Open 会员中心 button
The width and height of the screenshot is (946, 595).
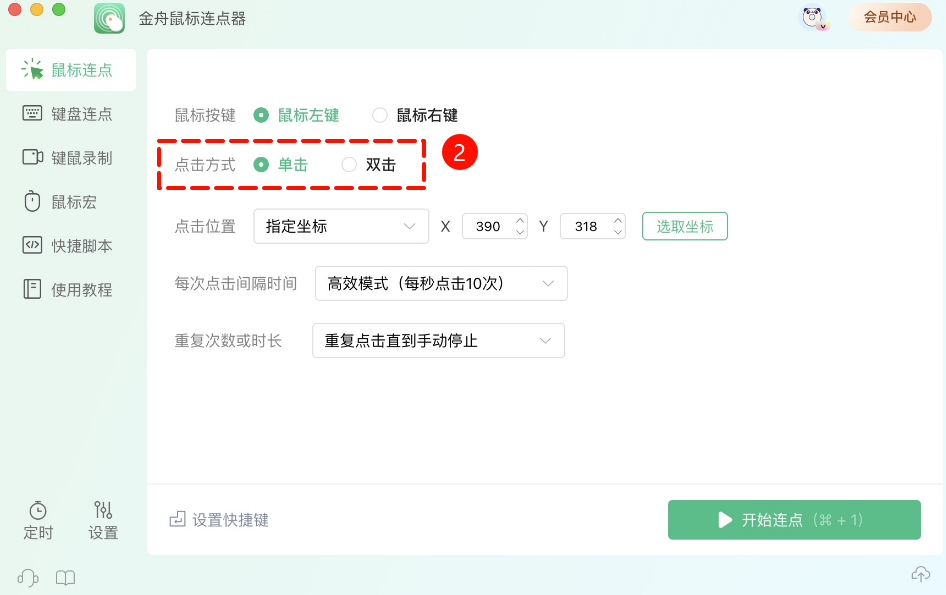click(x=890, y=17)
